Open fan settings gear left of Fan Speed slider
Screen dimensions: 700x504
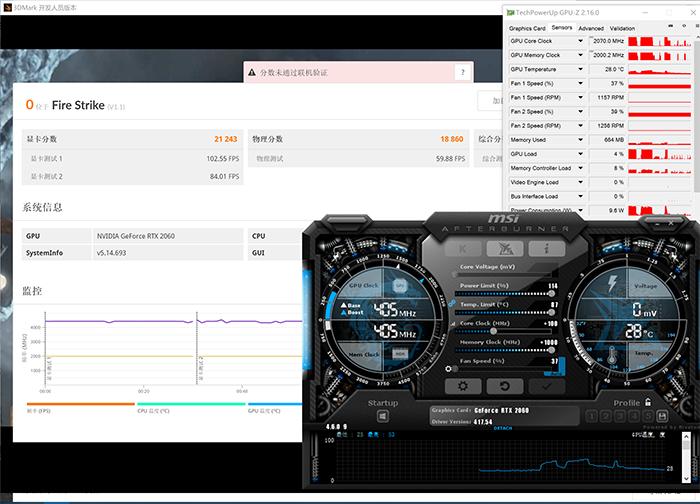[448, 369]
